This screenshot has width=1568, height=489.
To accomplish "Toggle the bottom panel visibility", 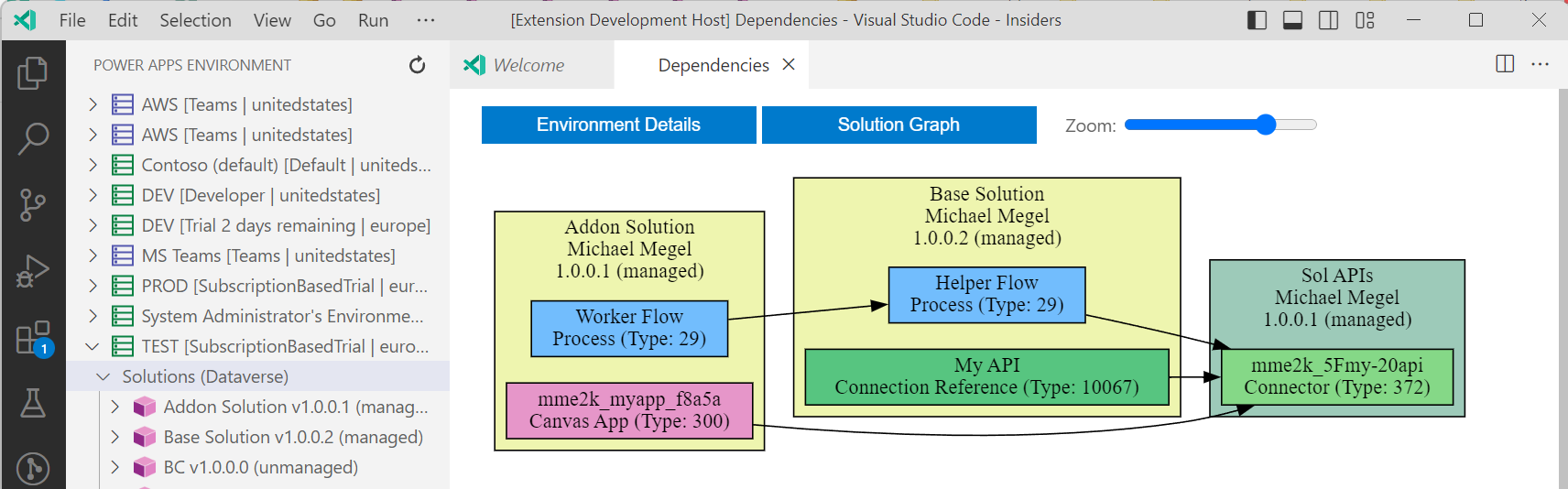I will 1292,20.
